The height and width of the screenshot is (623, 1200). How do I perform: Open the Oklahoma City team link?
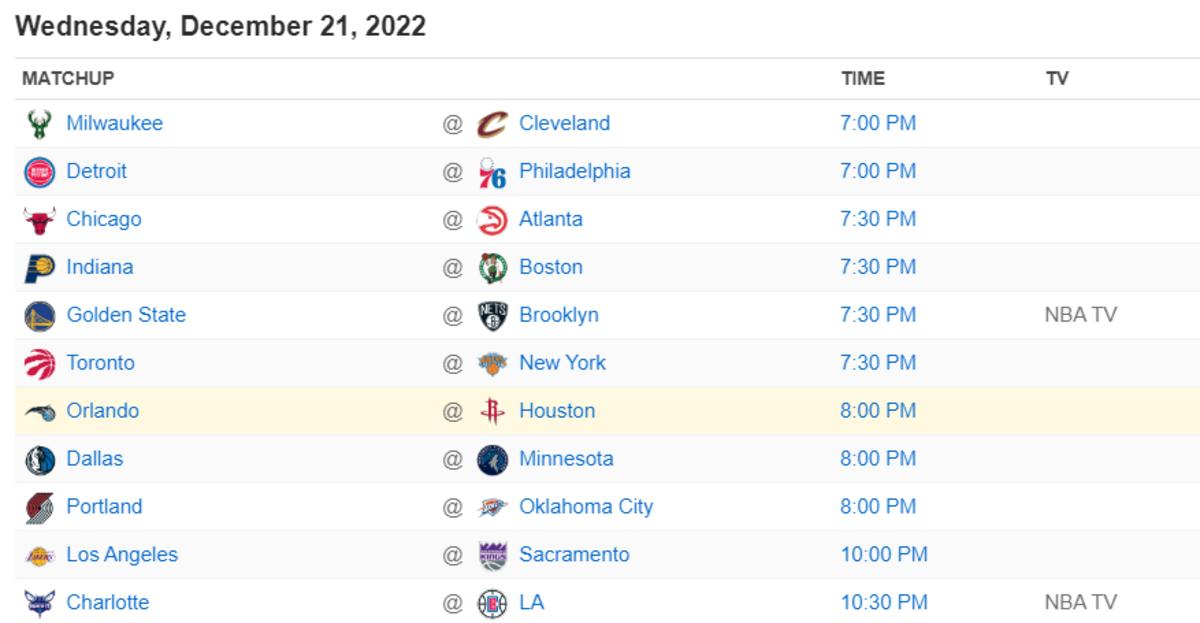point(585,507)
